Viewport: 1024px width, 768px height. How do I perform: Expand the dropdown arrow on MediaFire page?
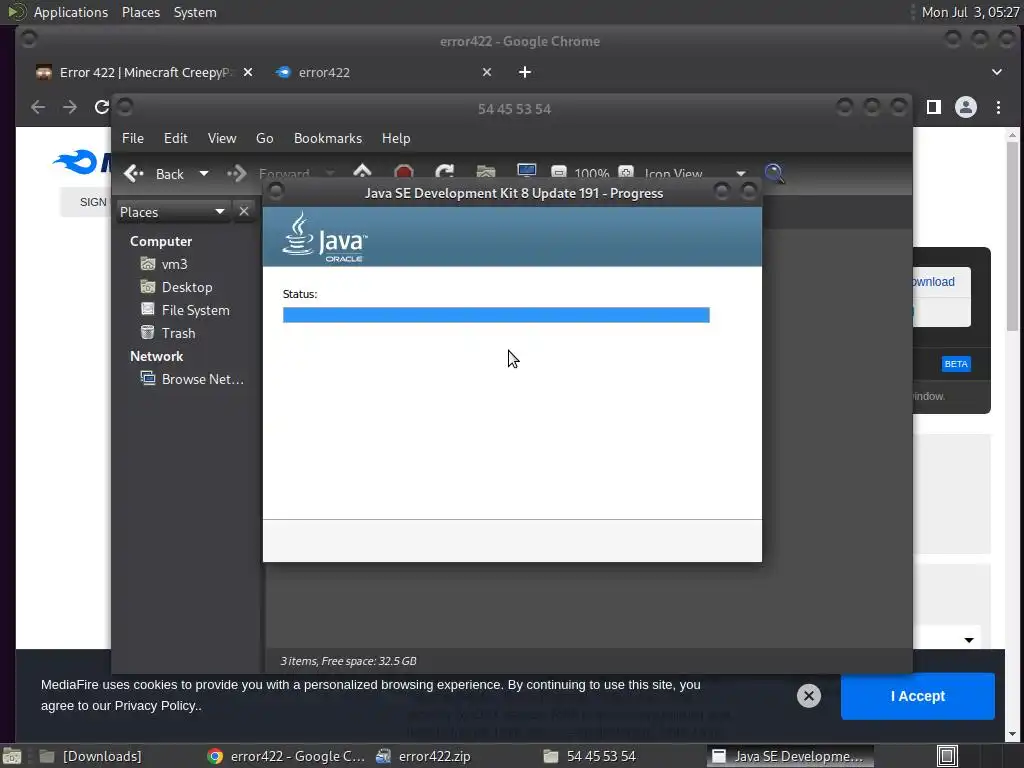969,640
